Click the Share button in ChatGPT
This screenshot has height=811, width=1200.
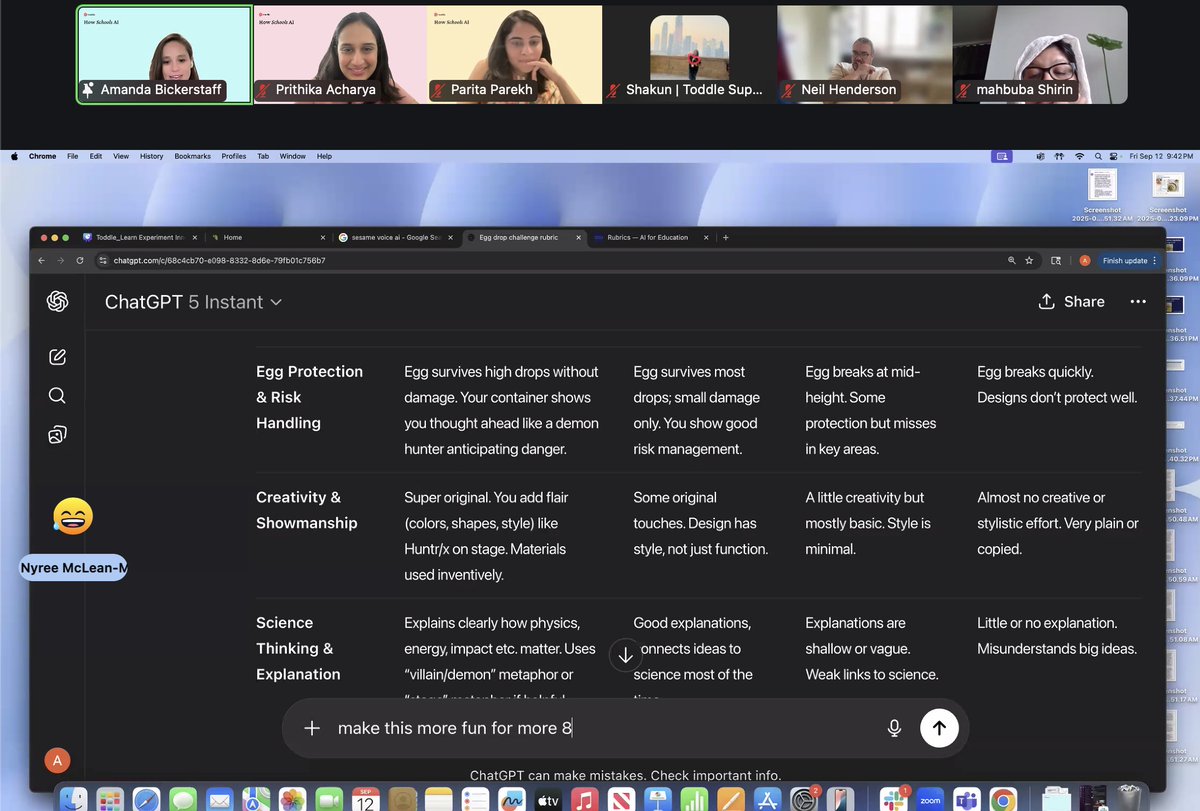(x=1071, y=301)
